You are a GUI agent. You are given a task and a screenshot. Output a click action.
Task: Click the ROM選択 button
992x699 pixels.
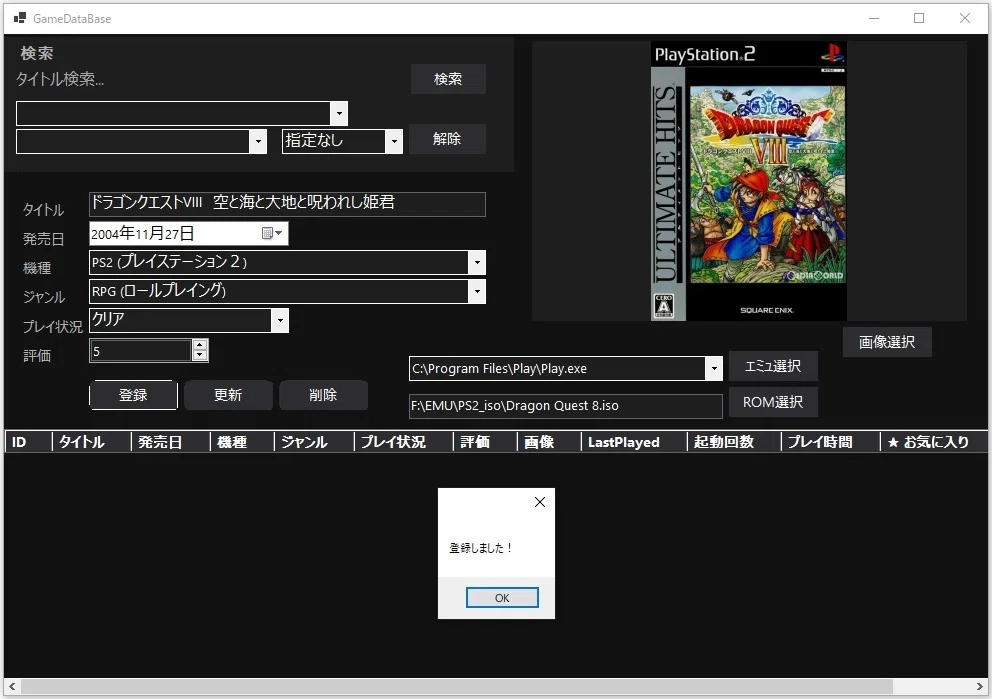(x=773, y=402)
